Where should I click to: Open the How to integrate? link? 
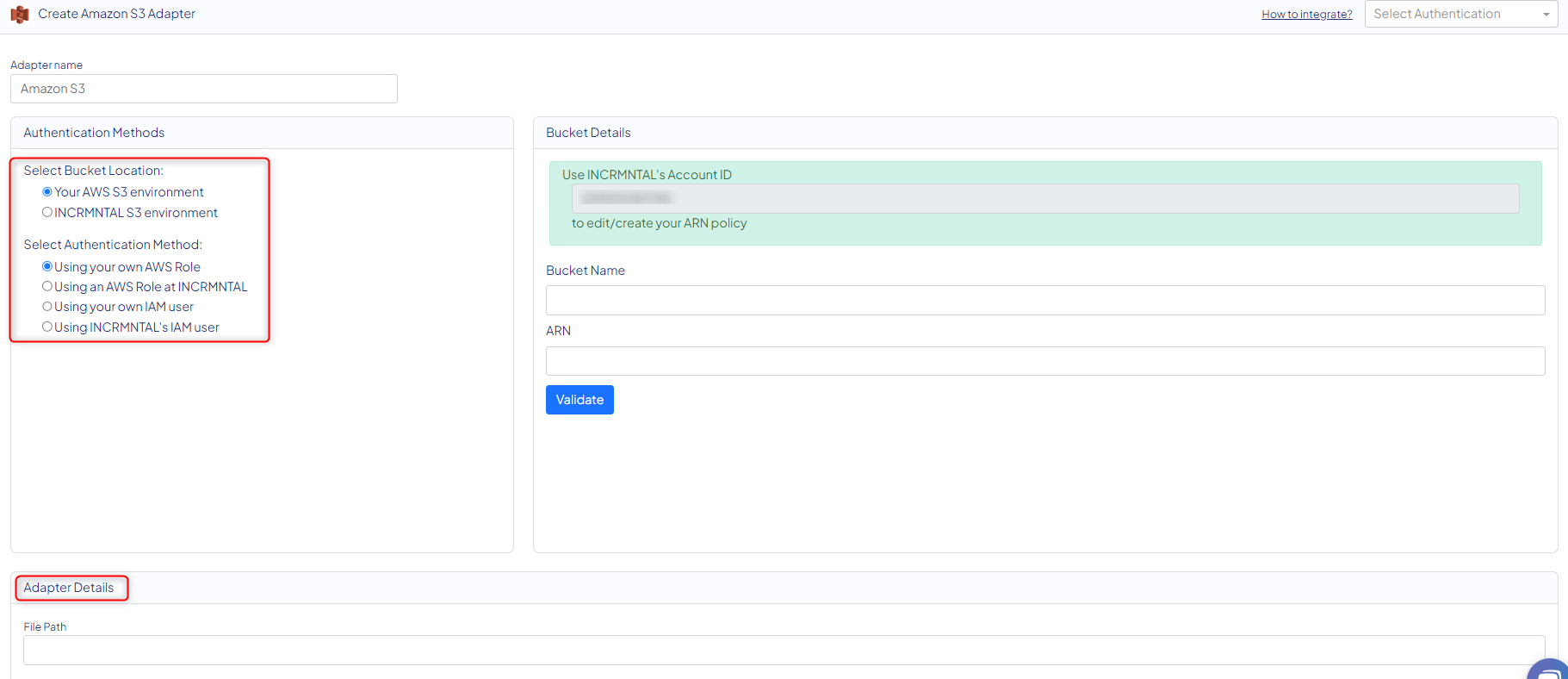click(1306, 15)
